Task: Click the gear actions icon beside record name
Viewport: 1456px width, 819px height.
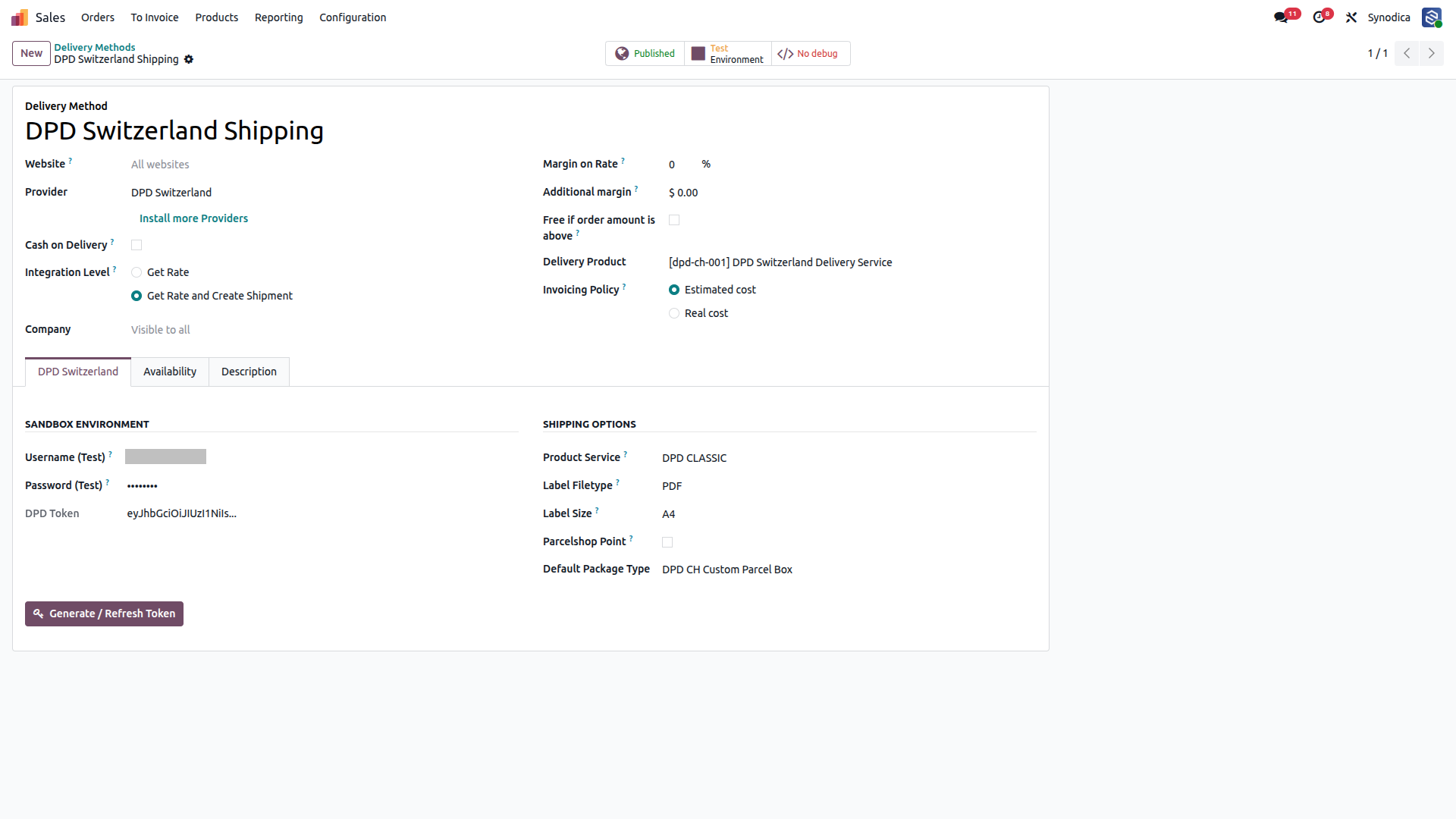Action: [x=189, y=59]
